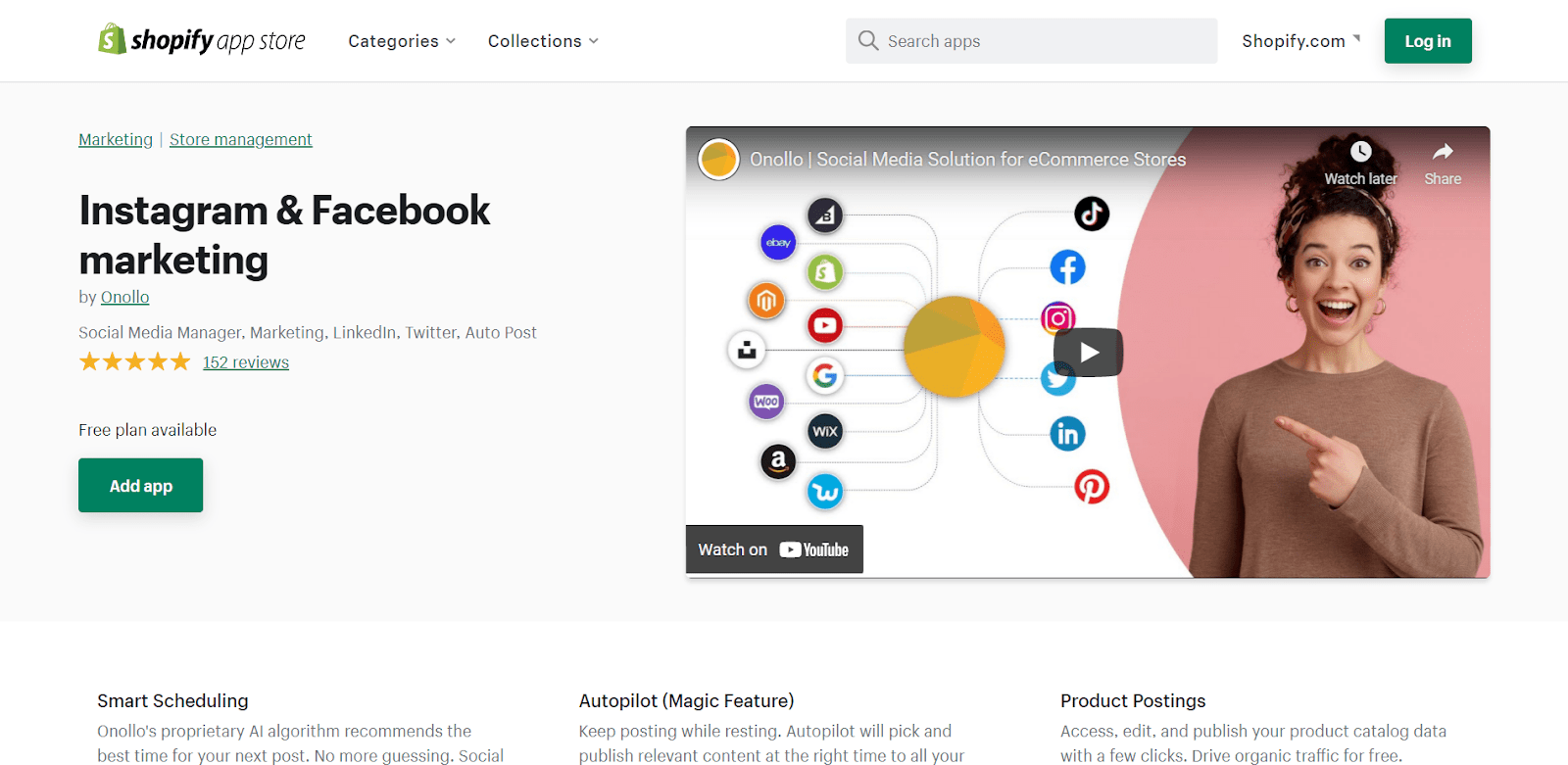
Task: Expand the Collections dropdown
Action: click(543, 41)
